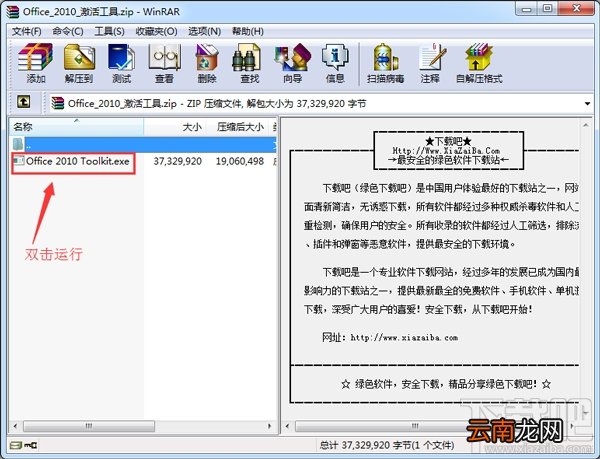Click status bar total 总计 37,329,920 text
This screenshot has width=600, height=459.
click(x=386, y=445)
